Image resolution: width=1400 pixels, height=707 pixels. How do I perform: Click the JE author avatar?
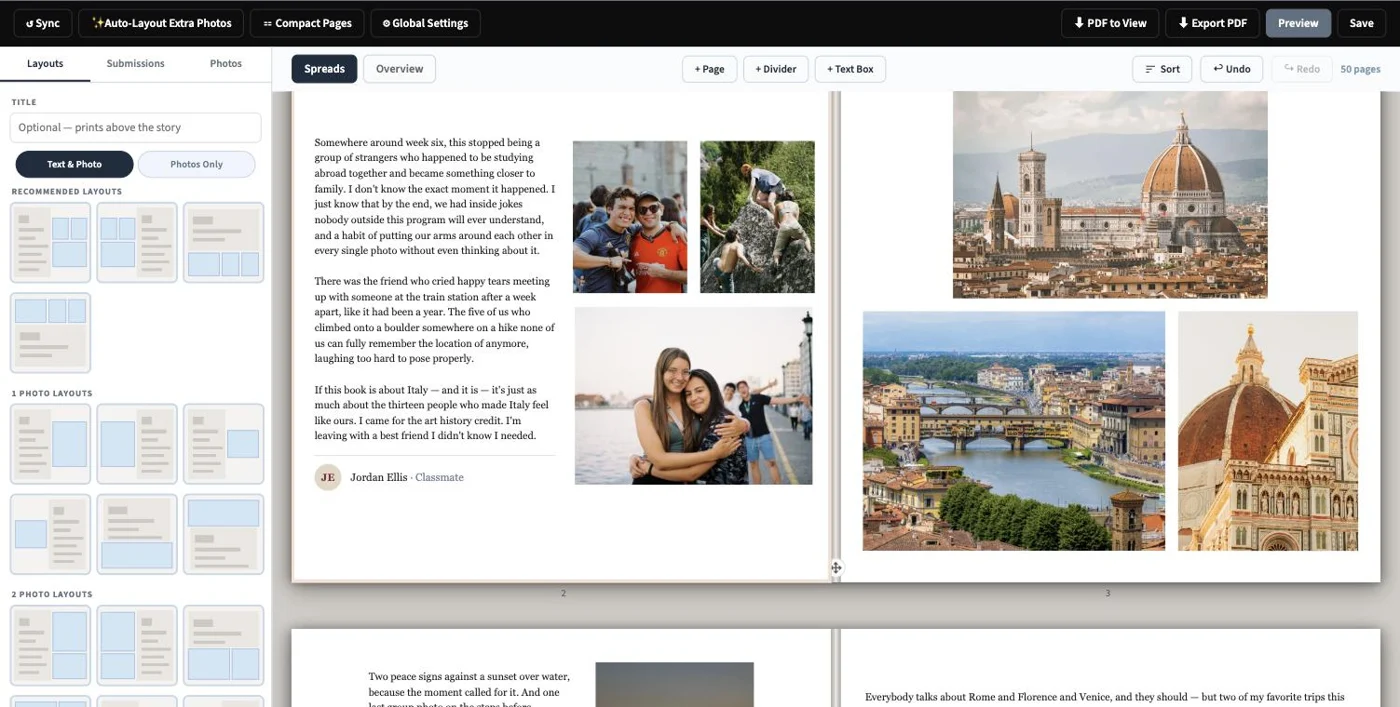coord(328,477)
